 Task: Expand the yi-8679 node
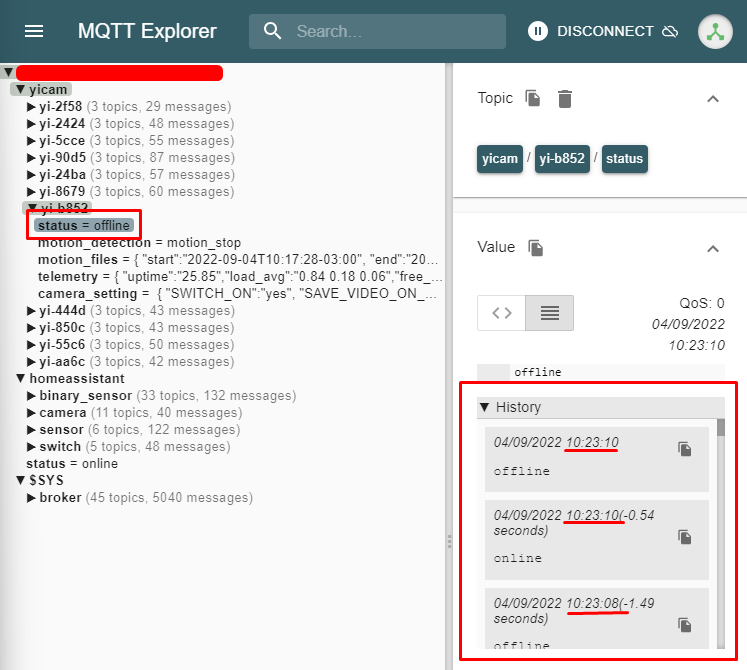tap(31, 192)
